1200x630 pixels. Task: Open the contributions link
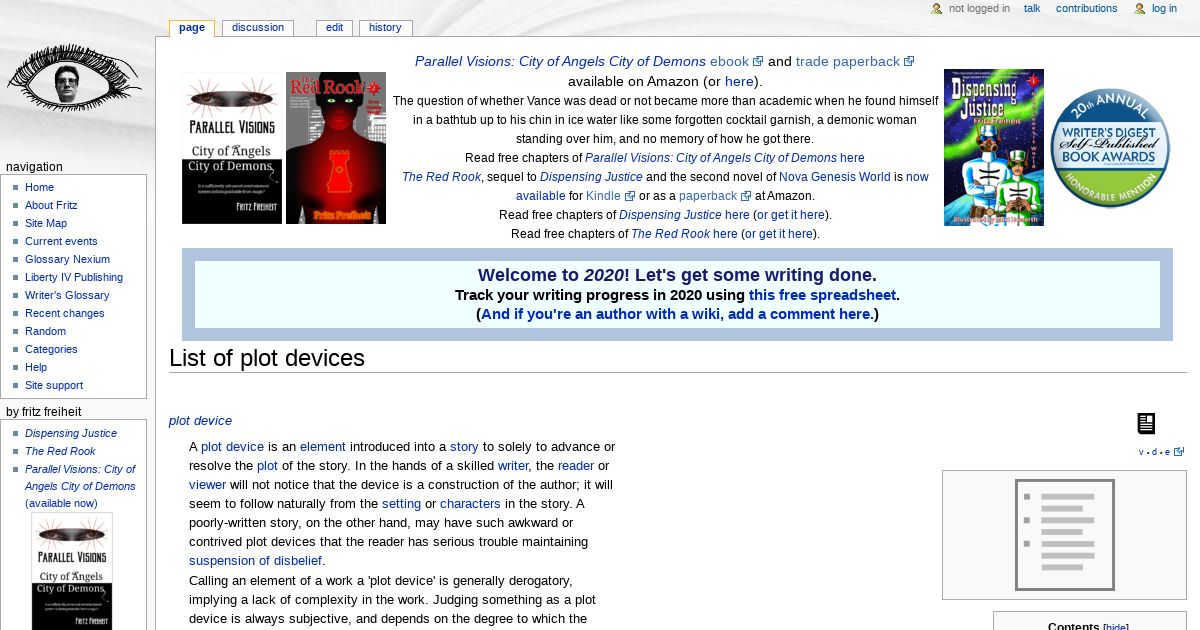1086,8
